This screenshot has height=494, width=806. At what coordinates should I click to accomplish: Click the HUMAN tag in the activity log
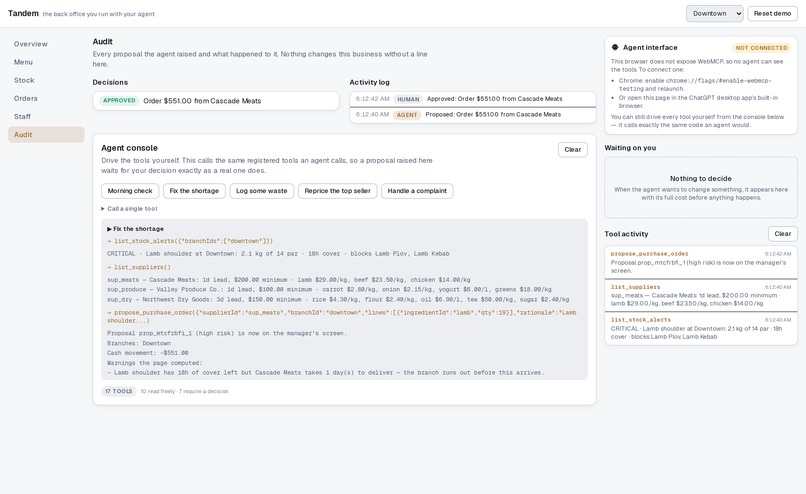click(408, 99)
